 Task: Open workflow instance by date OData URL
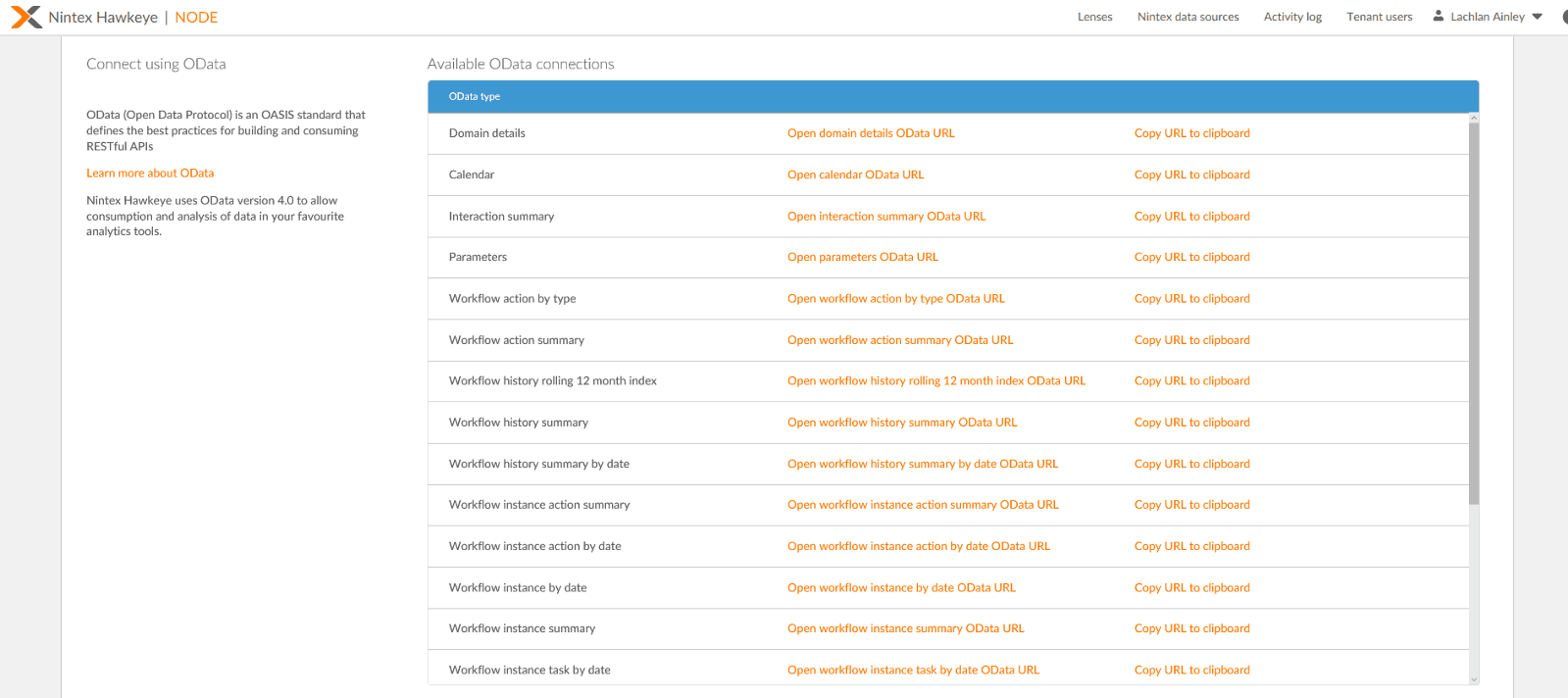901,588
